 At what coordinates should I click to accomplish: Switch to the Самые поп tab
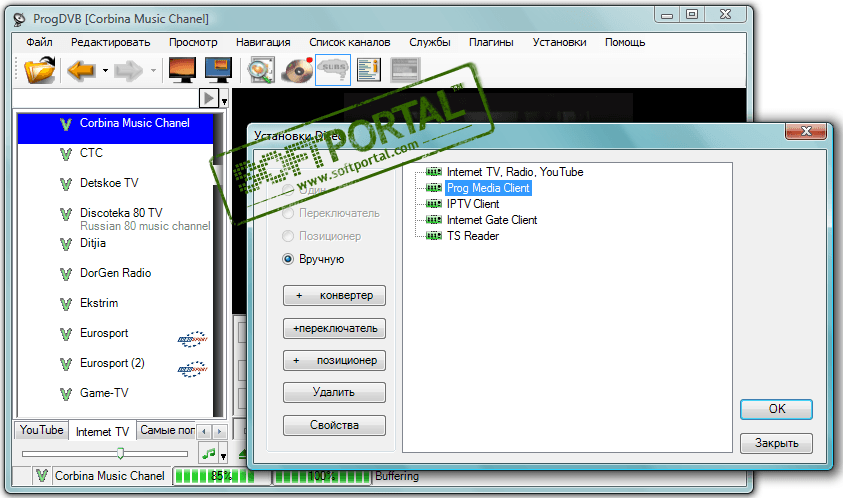[167, 430]
